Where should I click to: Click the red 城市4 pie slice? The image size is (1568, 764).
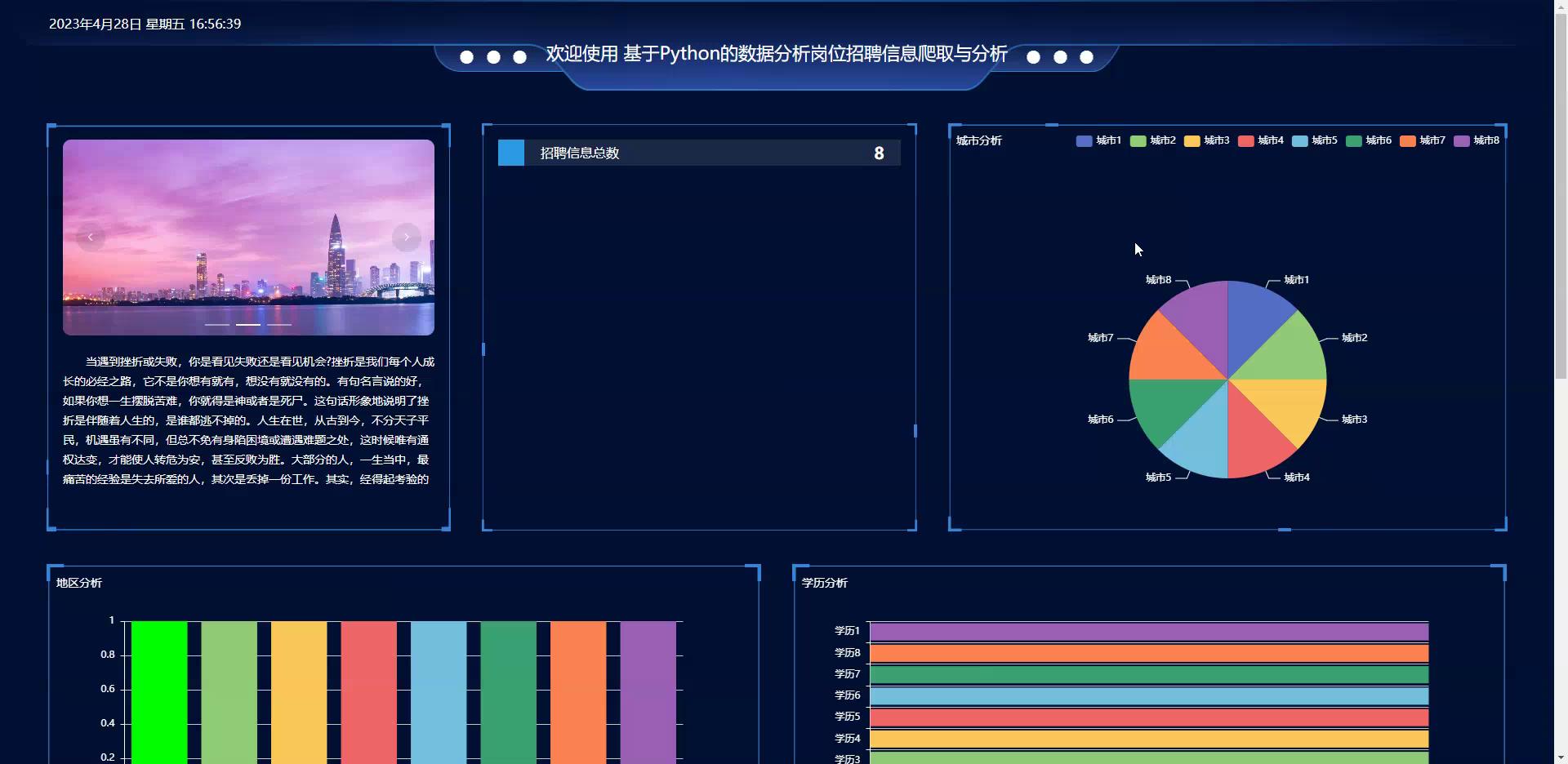pos(1252,438)
